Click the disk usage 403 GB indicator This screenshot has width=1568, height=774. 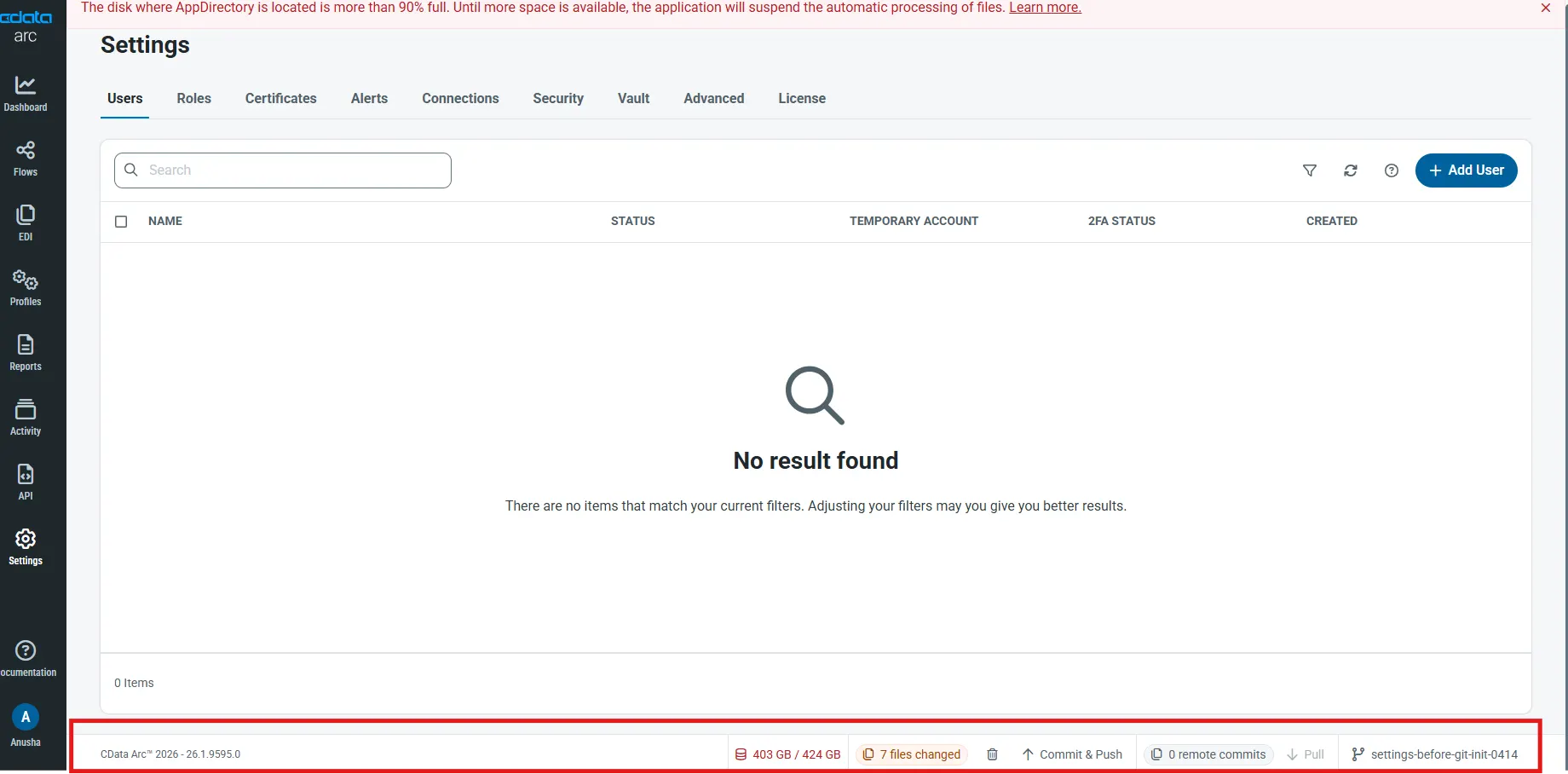(787, 754)
